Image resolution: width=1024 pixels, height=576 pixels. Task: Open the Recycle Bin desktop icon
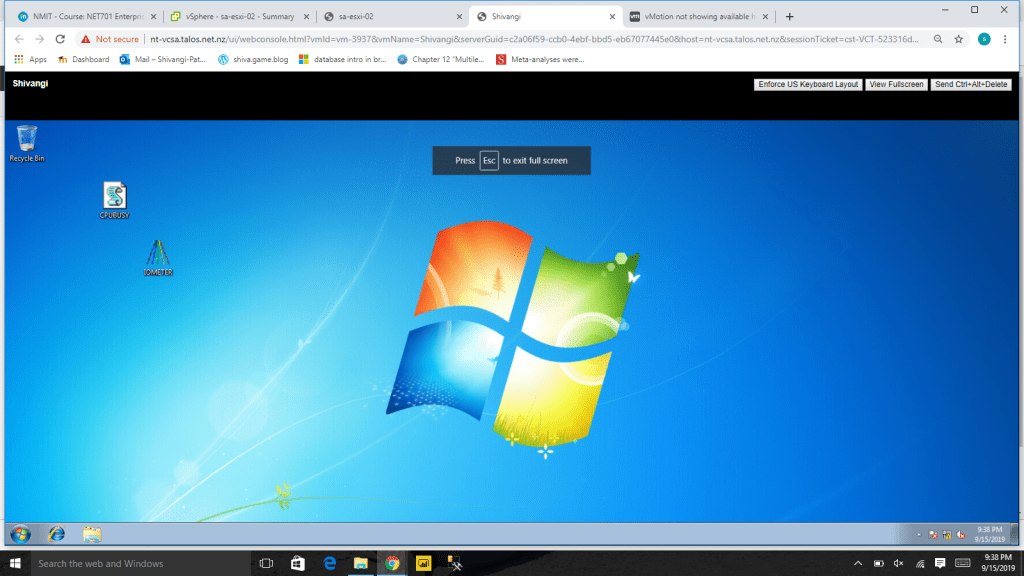coord(27,140)
